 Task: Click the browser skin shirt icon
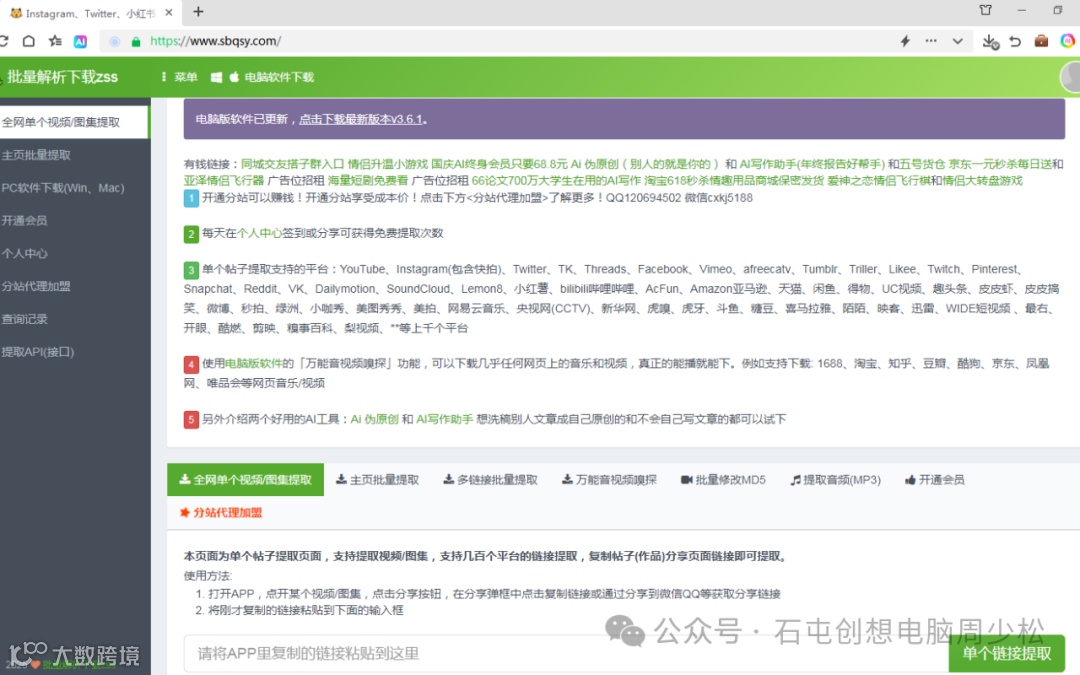point(986,10)
